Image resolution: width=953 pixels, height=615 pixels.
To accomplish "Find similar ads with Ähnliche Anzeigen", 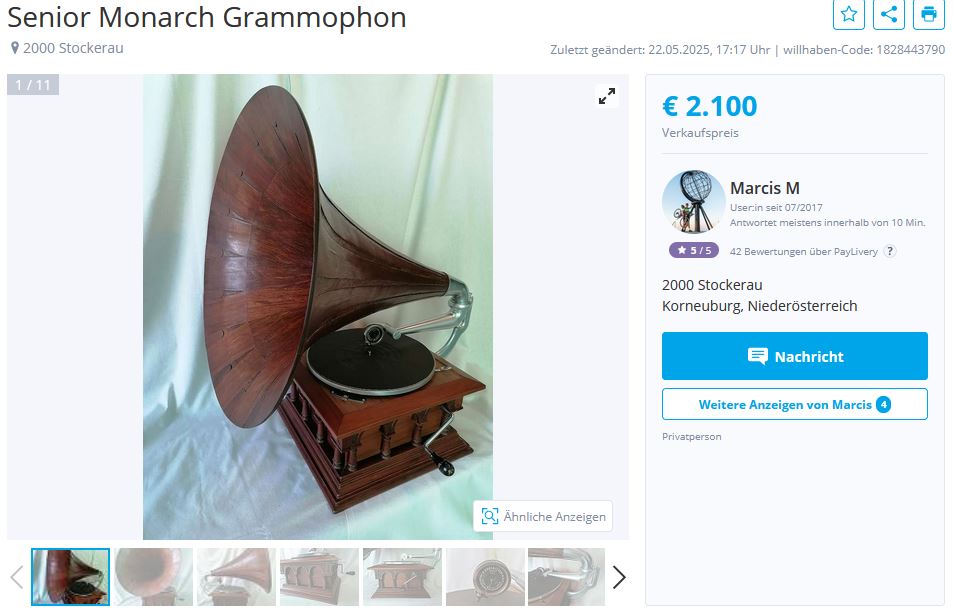I will 543,517.
